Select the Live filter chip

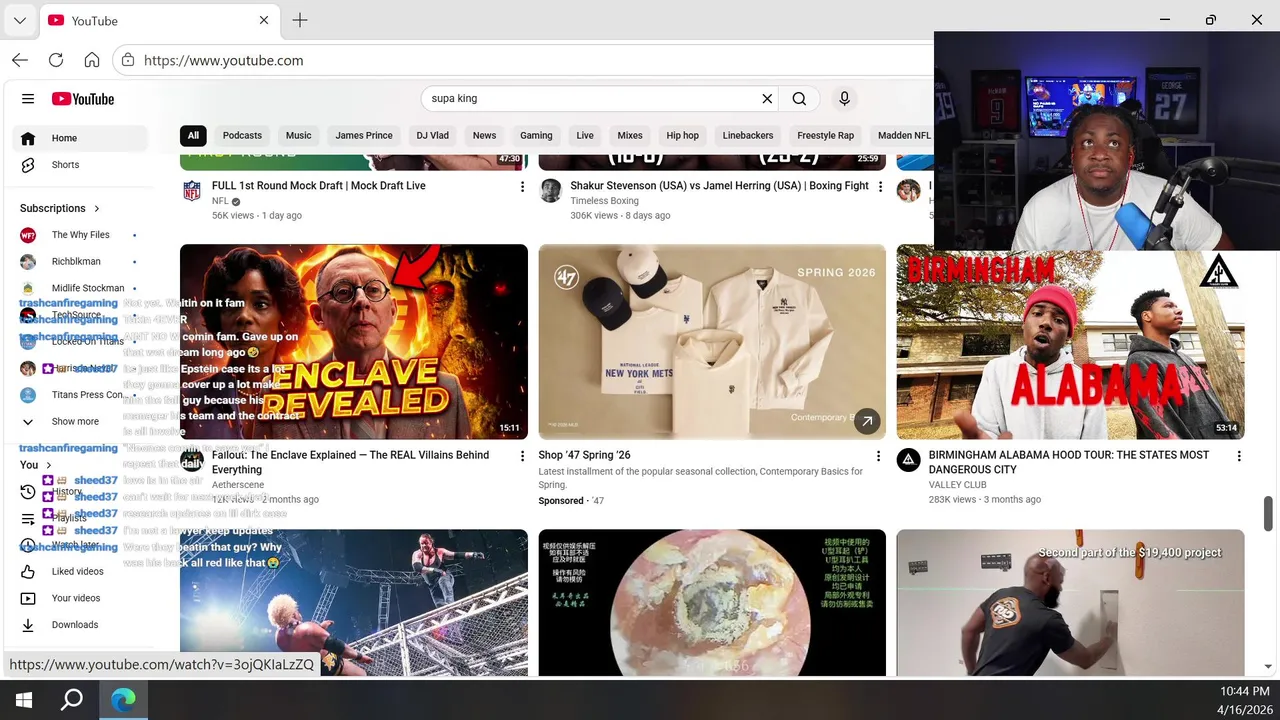[x=585, y=135]
